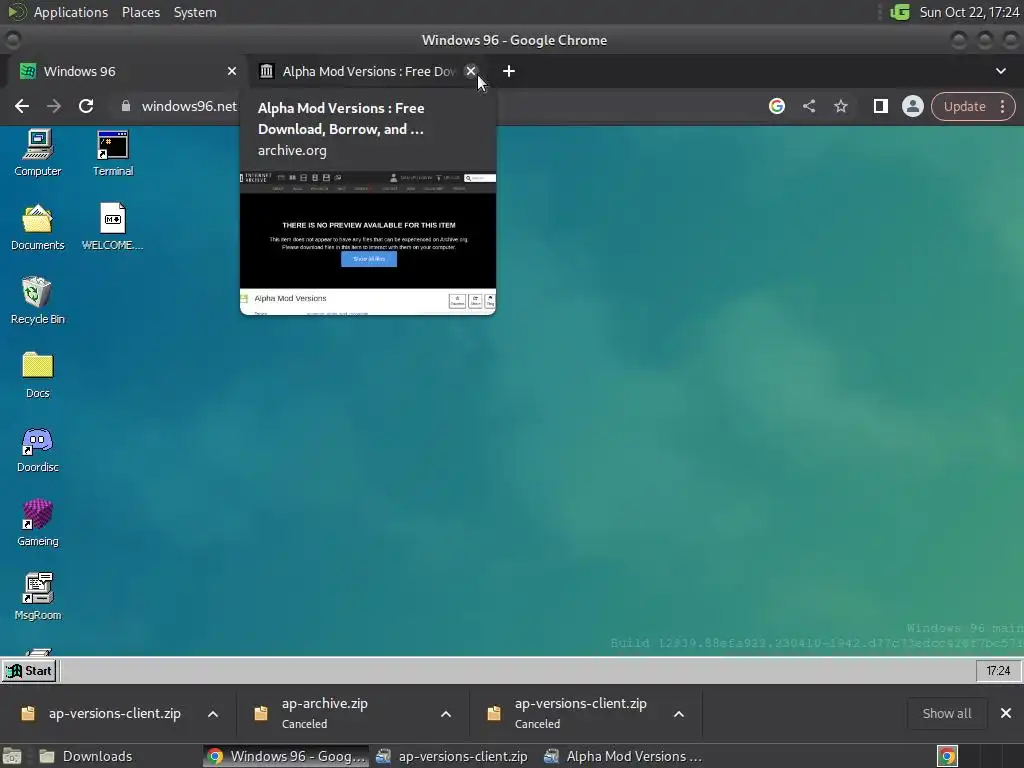Click the show desktop icon in bottom panel
Image resolution: width=1024 pixels, height=768 pixels.
coord(12,756)
